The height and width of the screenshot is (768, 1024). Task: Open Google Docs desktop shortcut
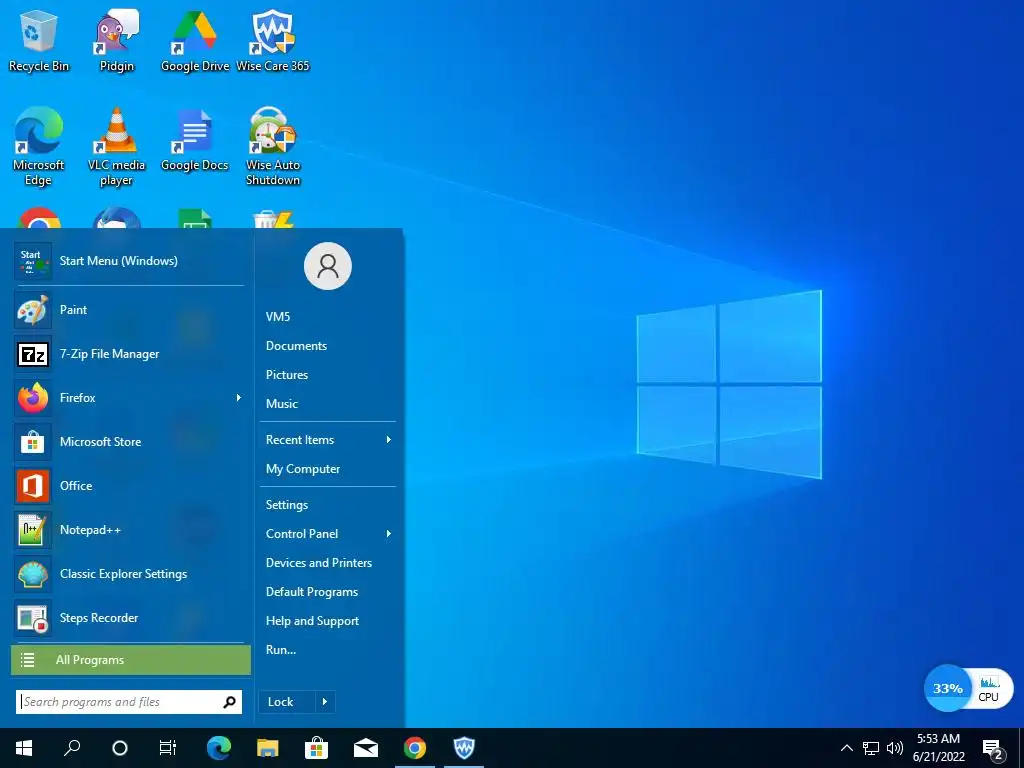click(195, 140)
